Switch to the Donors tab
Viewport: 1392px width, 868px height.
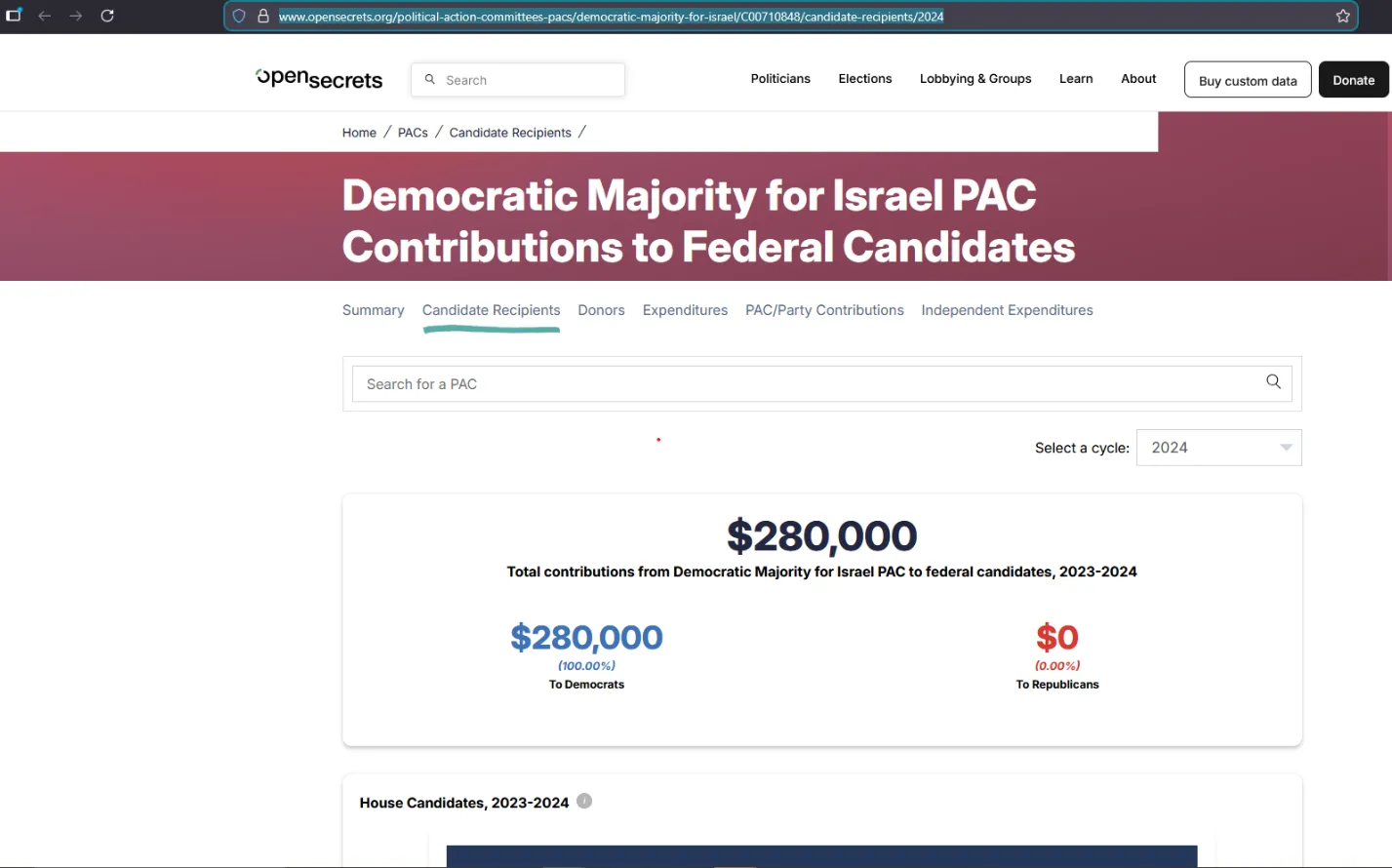[x=601, y=310]
